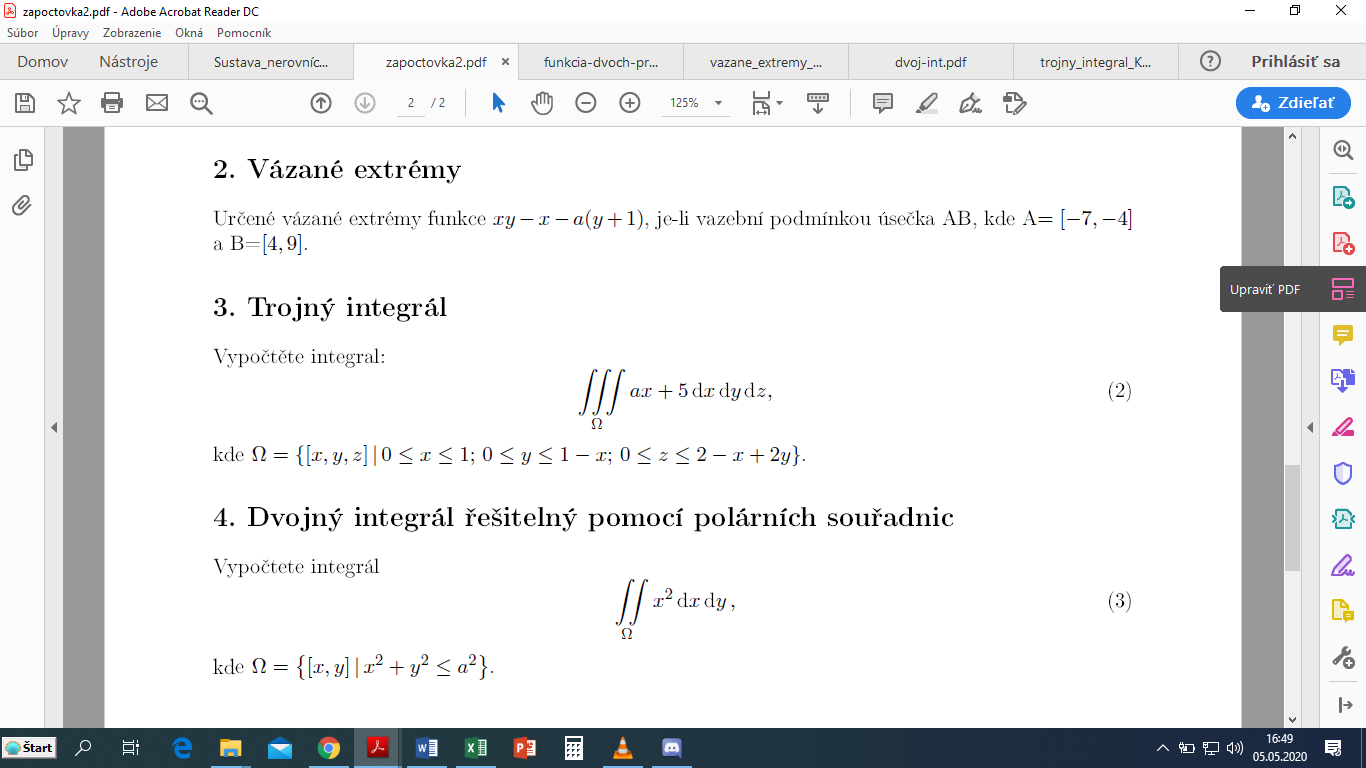Open the attachments paperclip panel
Viewport: 1366px width, 768px height.
22,206
